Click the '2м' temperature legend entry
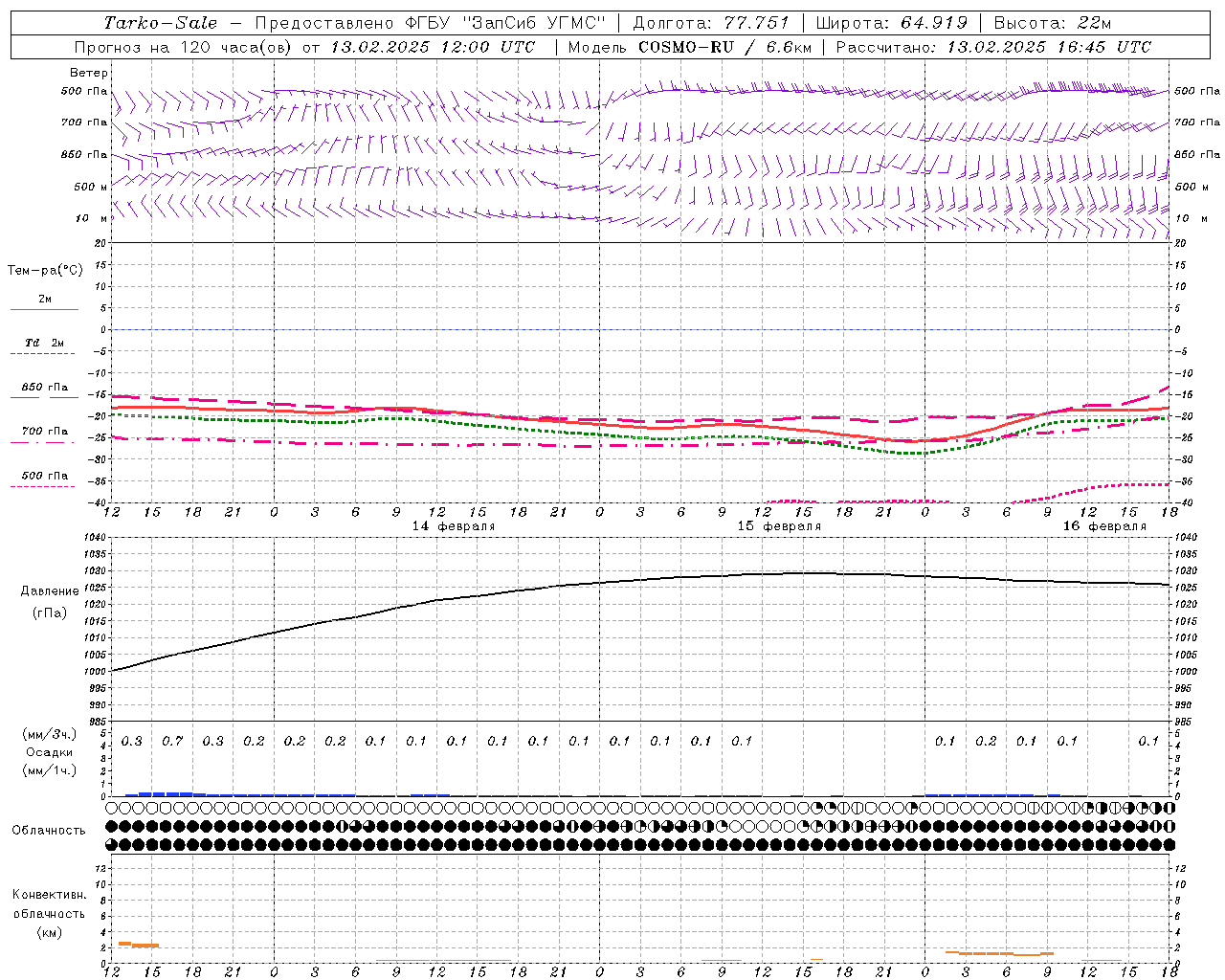 45,300
